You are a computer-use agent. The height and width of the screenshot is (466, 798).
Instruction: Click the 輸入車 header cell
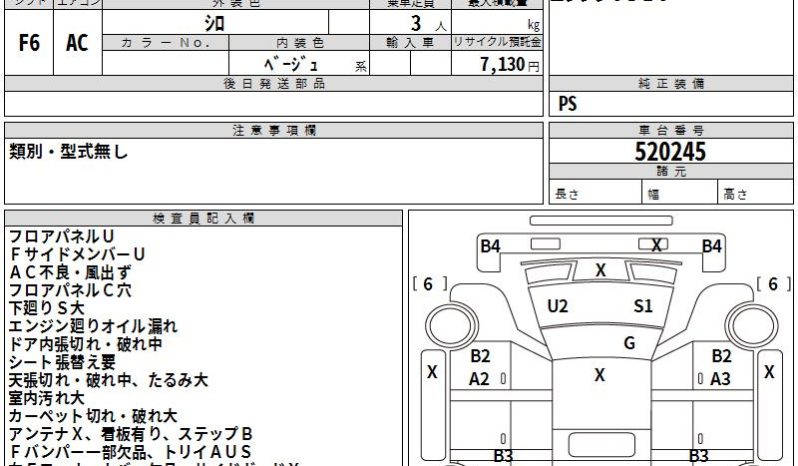(410, 43)
